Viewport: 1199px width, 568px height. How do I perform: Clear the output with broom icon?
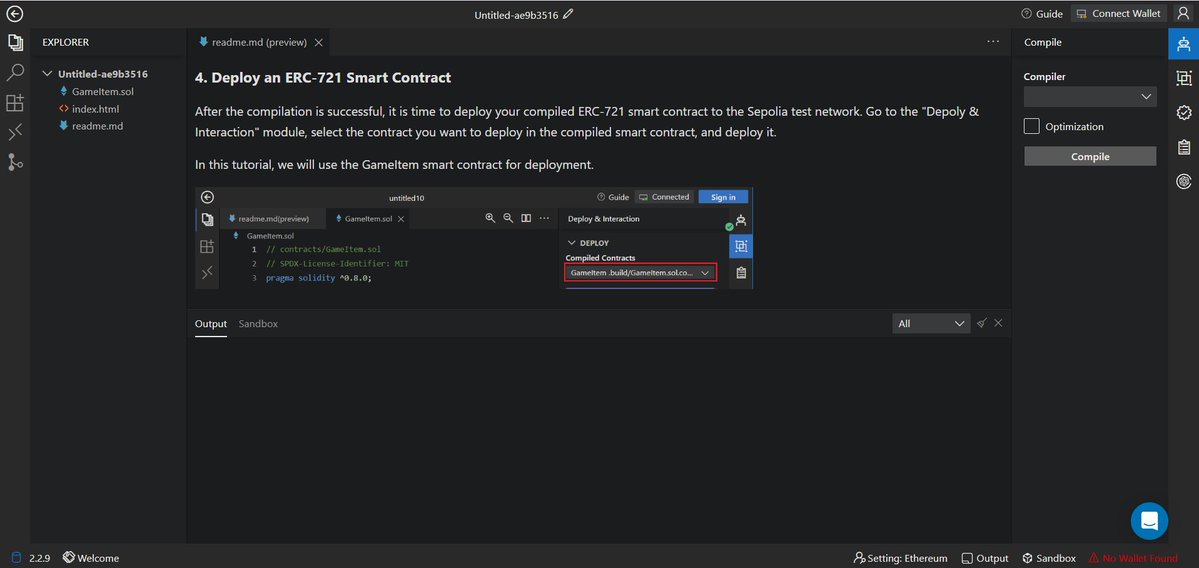[982, 323]
